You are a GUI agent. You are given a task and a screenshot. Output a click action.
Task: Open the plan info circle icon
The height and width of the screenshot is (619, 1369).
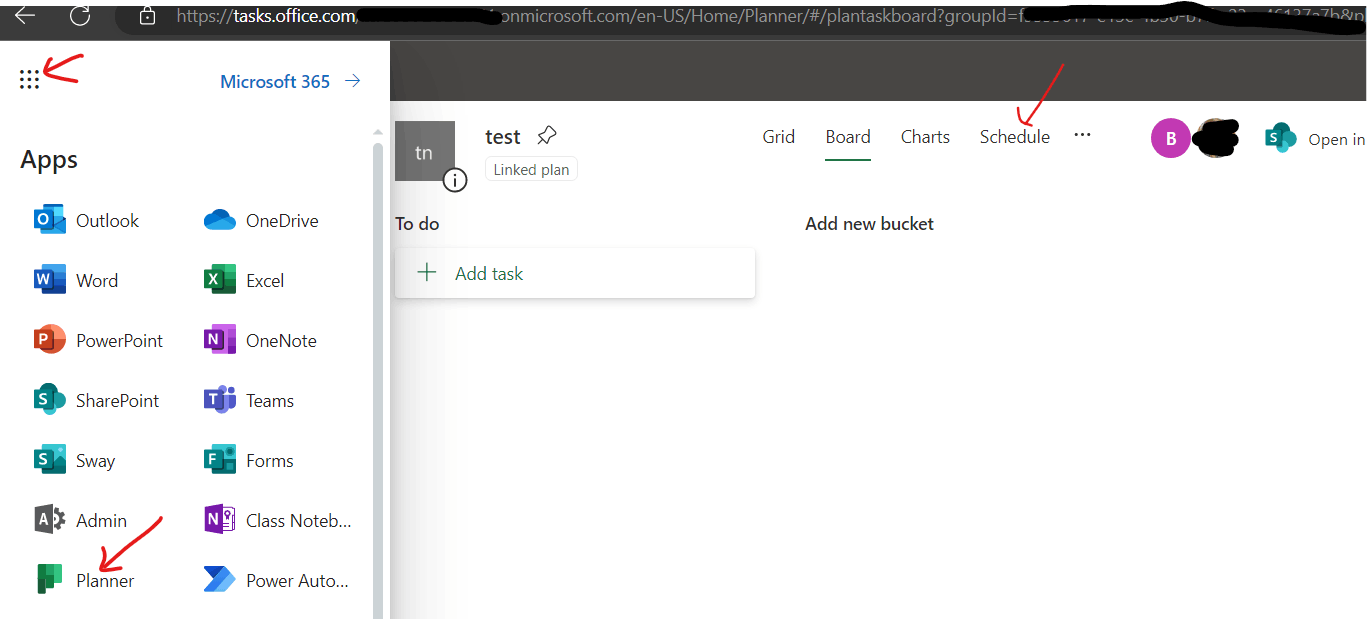455,180
